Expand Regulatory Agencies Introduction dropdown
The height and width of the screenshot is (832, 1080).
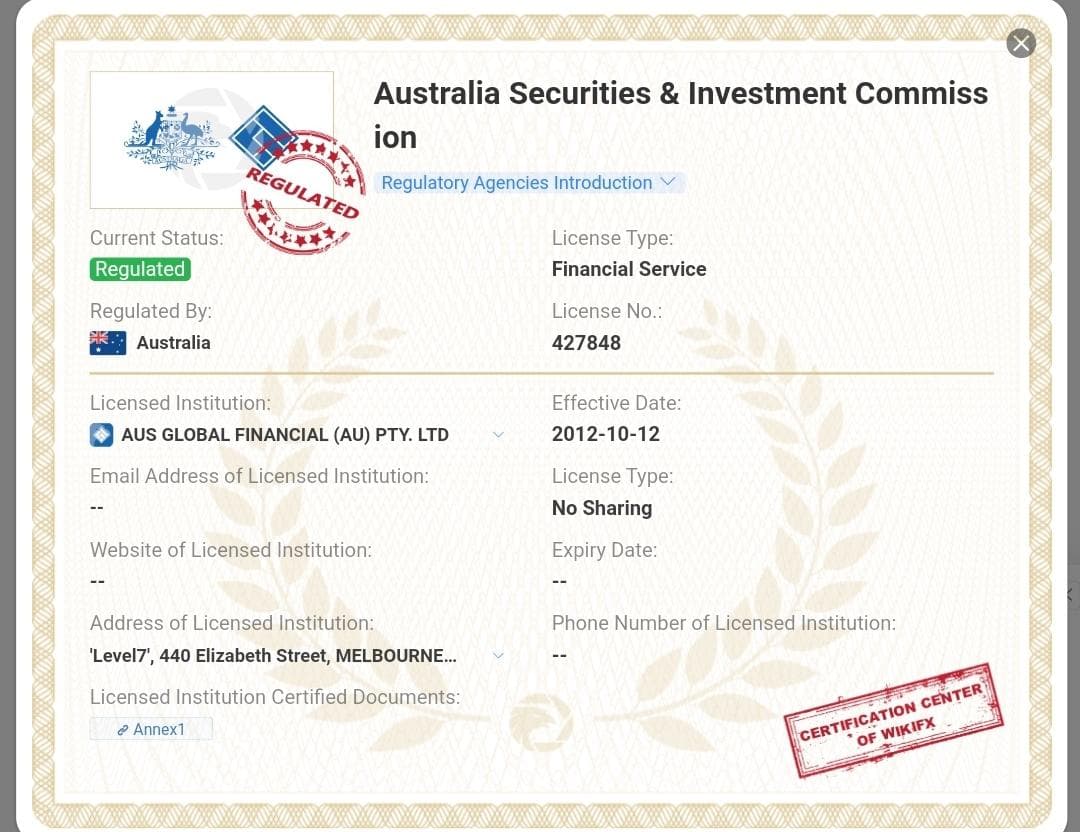click(529, 183)
